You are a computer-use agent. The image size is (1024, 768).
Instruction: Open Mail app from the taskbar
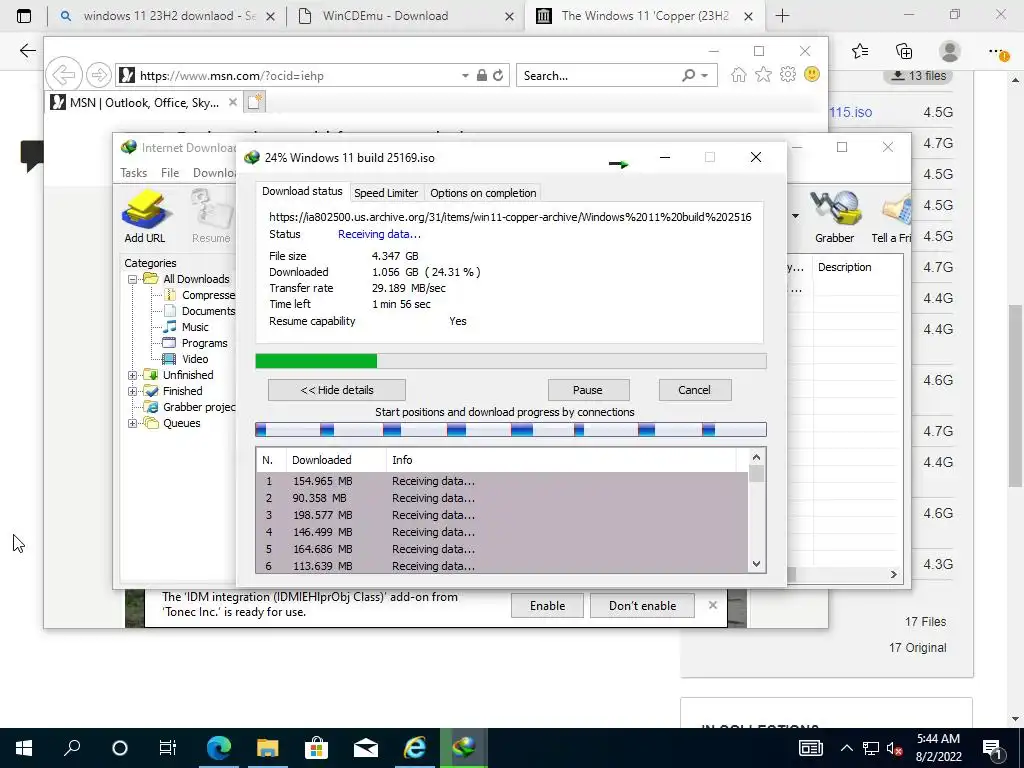coord(366,748)
